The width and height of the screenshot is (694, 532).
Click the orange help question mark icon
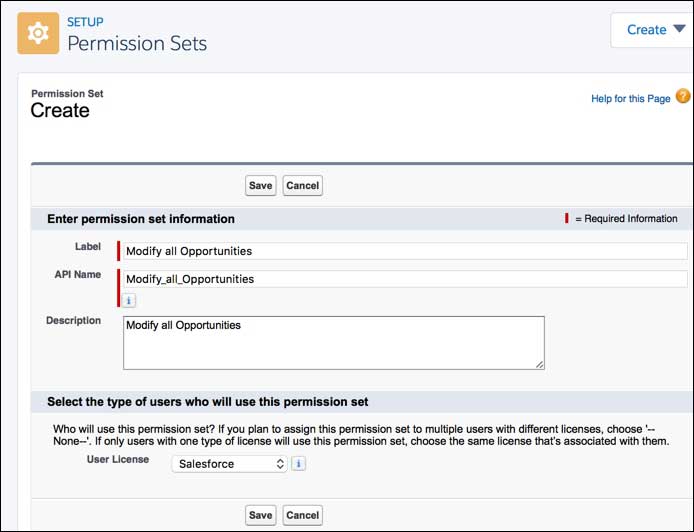pyautogui.click(x=683, y=97)
